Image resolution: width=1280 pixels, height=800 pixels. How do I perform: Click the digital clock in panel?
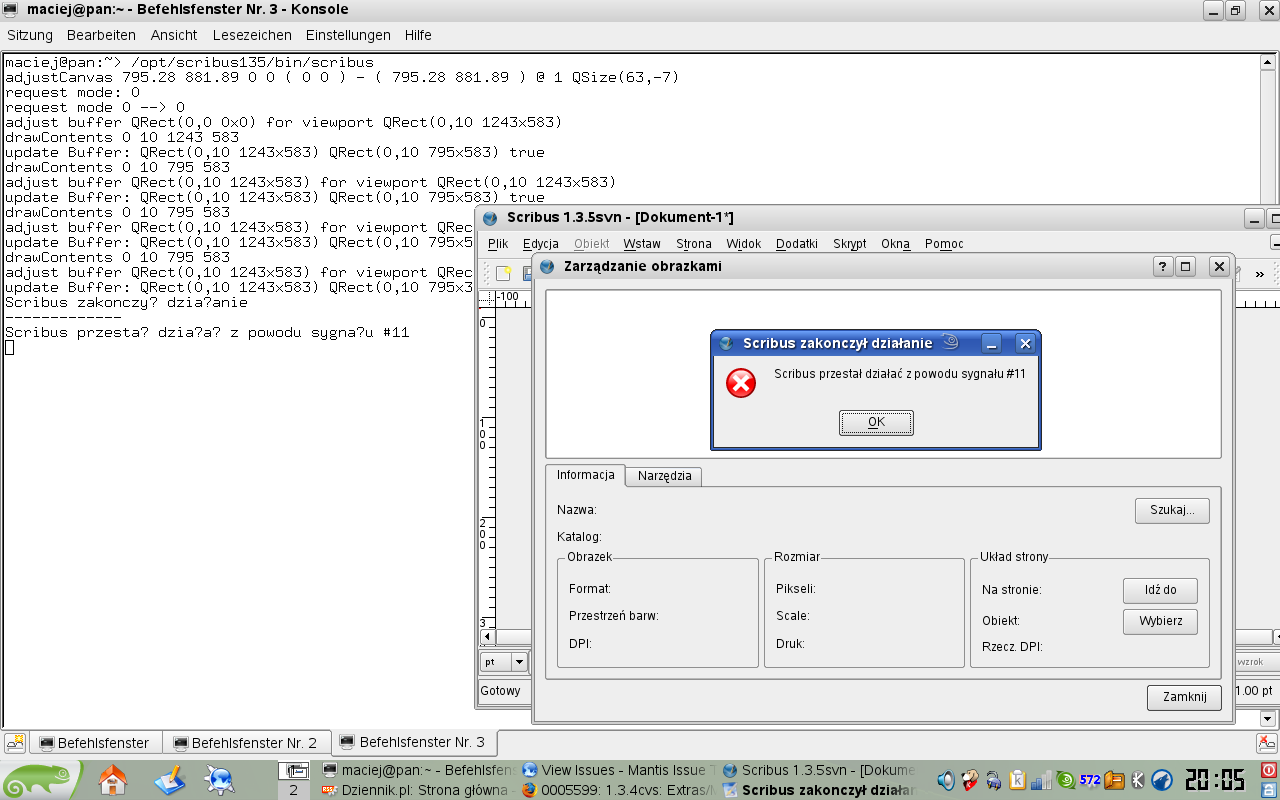point(1214,780)
